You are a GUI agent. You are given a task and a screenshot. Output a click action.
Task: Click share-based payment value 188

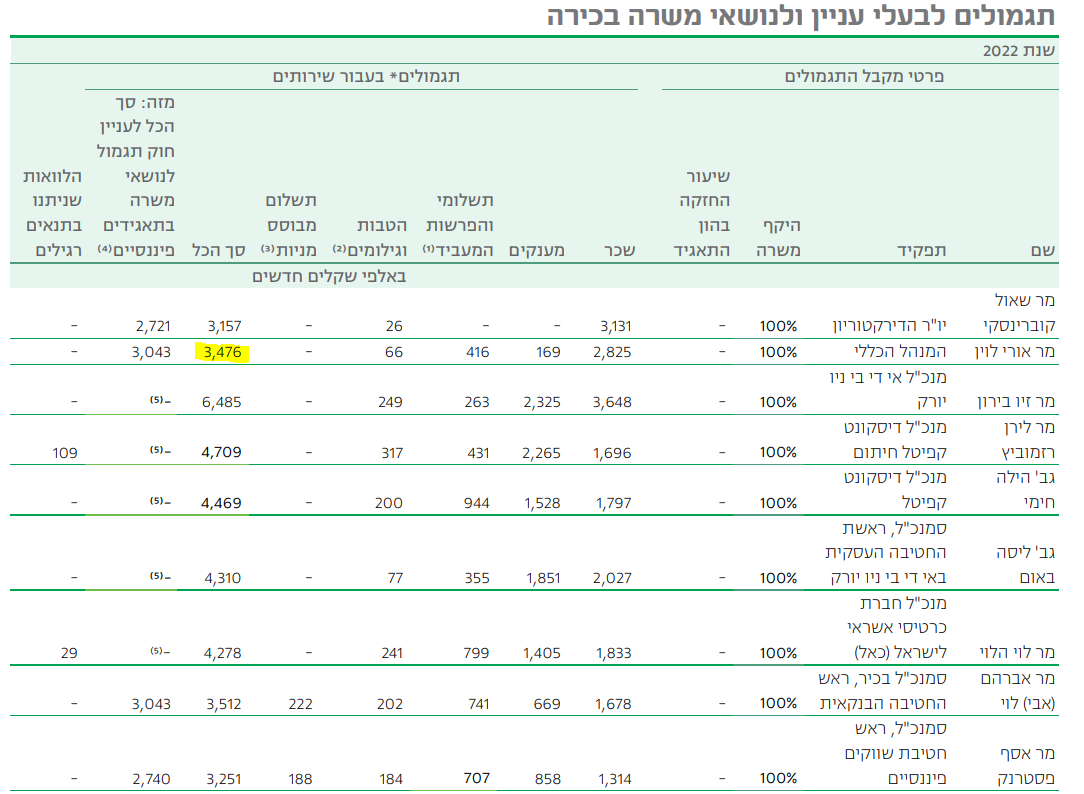pos(300,779)
